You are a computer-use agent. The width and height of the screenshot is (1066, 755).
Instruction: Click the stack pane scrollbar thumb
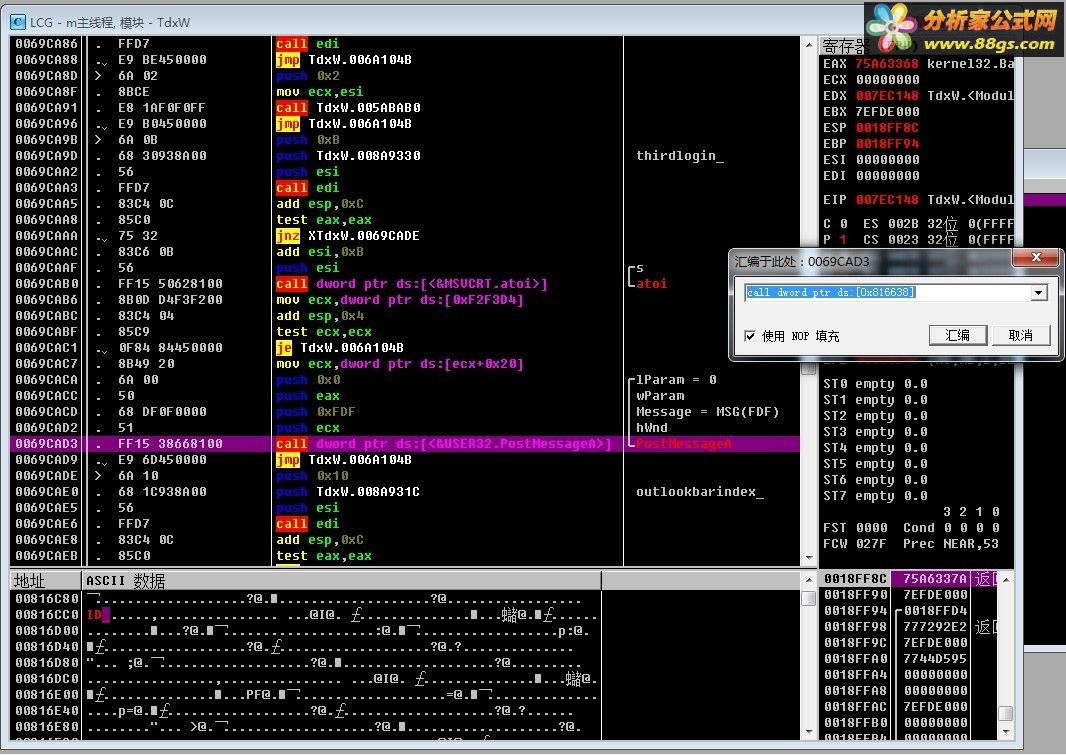(x=1006, y=714)
